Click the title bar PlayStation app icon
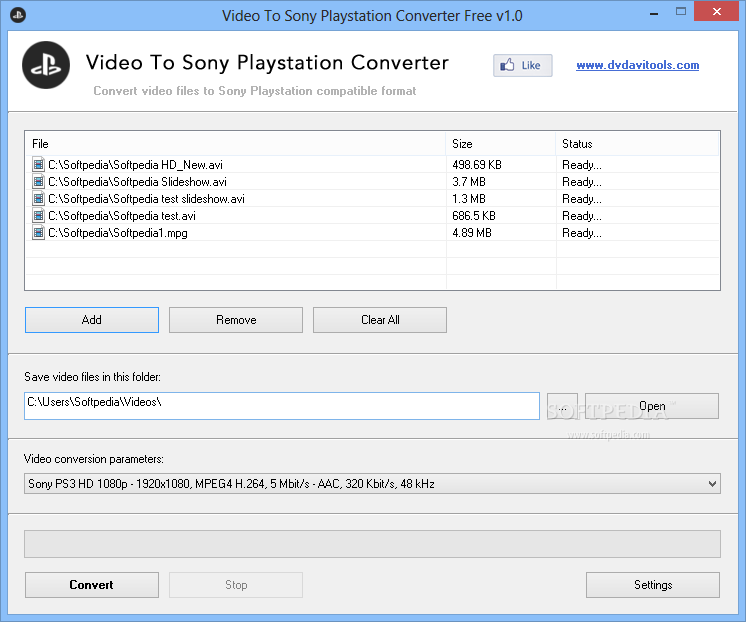The image size is (746, 622). click(18, 15)
